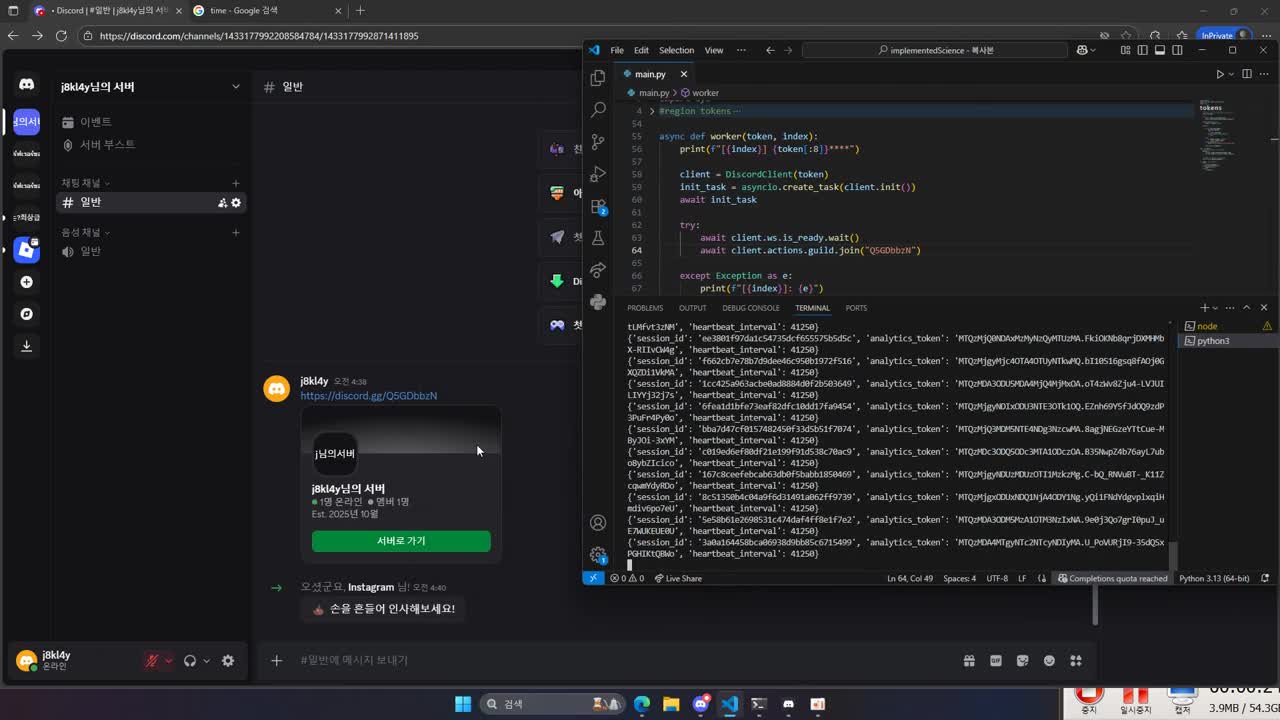Screen dimensions: 1280x720
Task: Open Discord input device options arrow
Action: (x=168, y=661)
